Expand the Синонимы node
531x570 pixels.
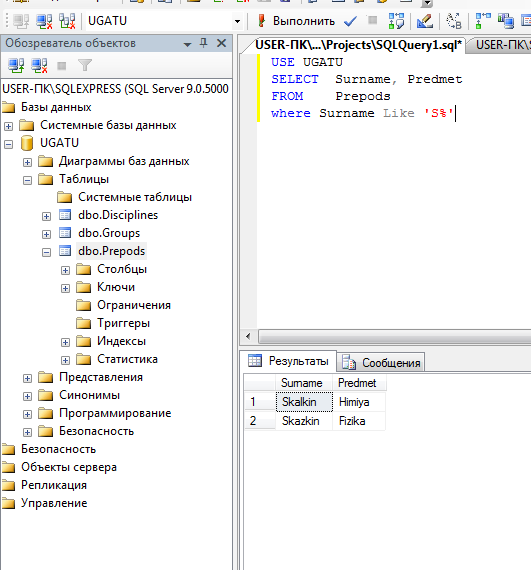click(x=28, y=396)
